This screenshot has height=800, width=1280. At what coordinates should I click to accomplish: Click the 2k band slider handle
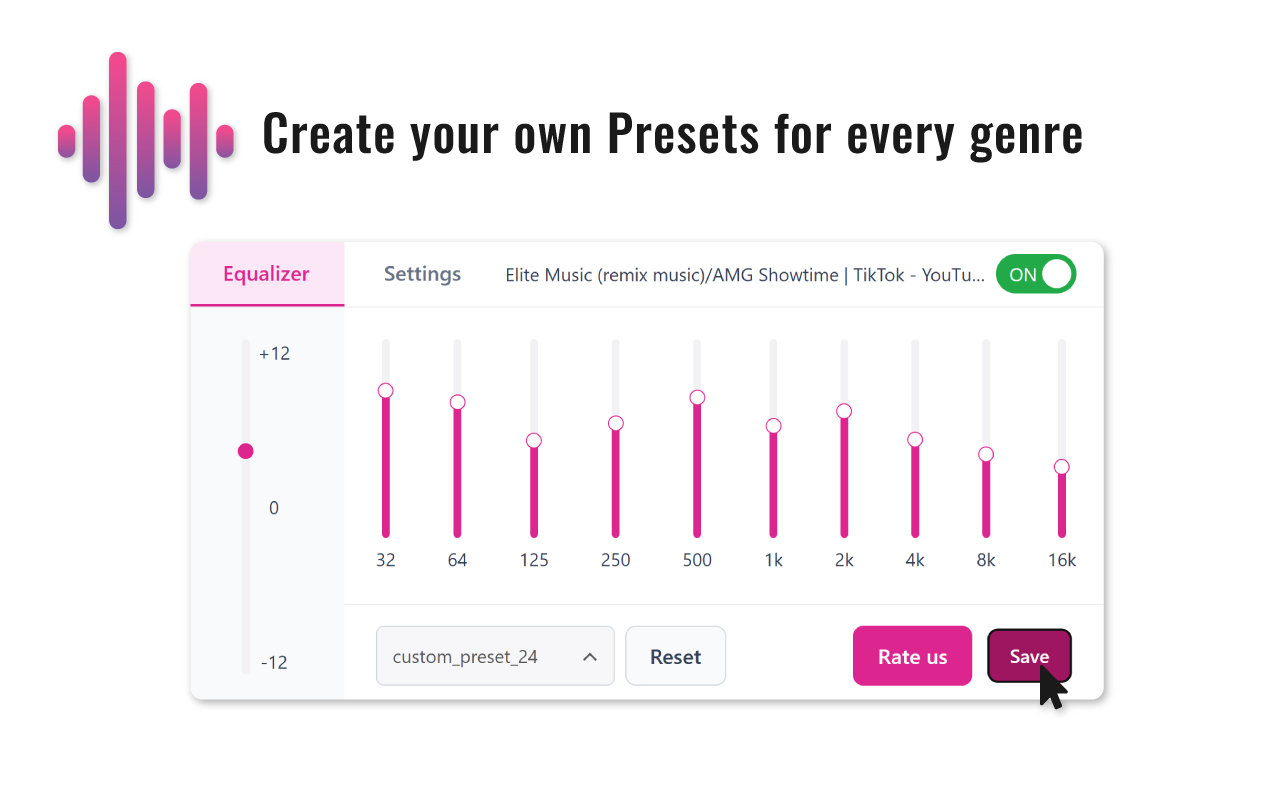pyautogui.click(x=844, y=411)
